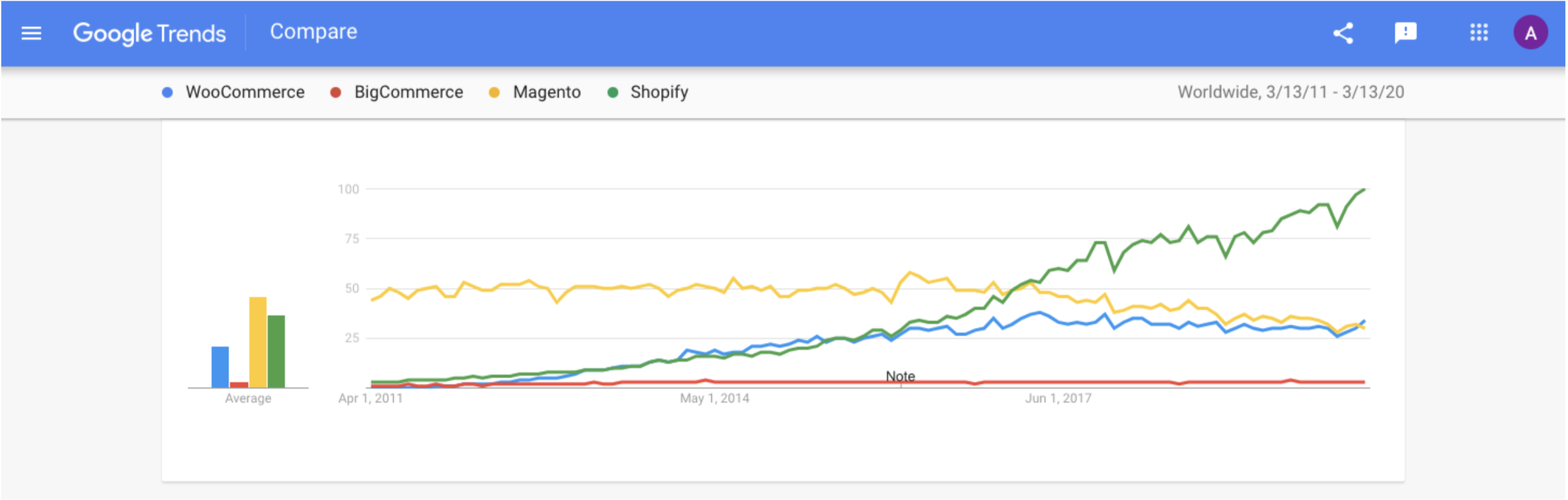Image resolution: width=1568 pixels, height=500 pixels.
Task: Open the Google apps grid
Action: click(x=1479, y=32)
